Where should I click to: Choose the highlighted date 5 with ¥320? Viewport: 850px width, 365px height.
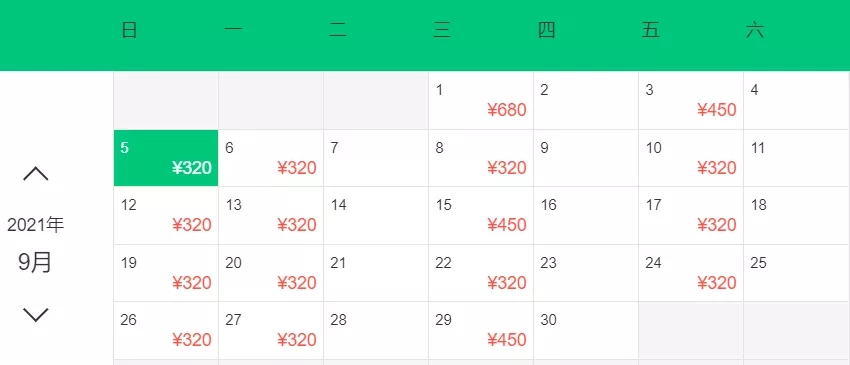(166, 158)
